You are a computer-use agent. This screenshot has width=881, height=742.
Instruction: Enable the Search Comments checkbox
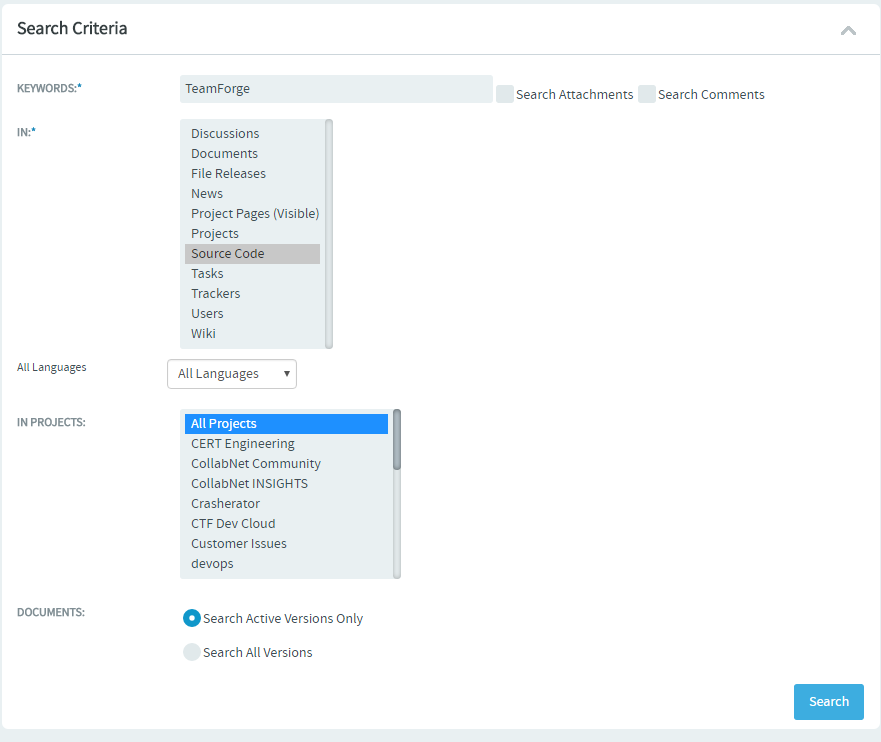[647, 94]
